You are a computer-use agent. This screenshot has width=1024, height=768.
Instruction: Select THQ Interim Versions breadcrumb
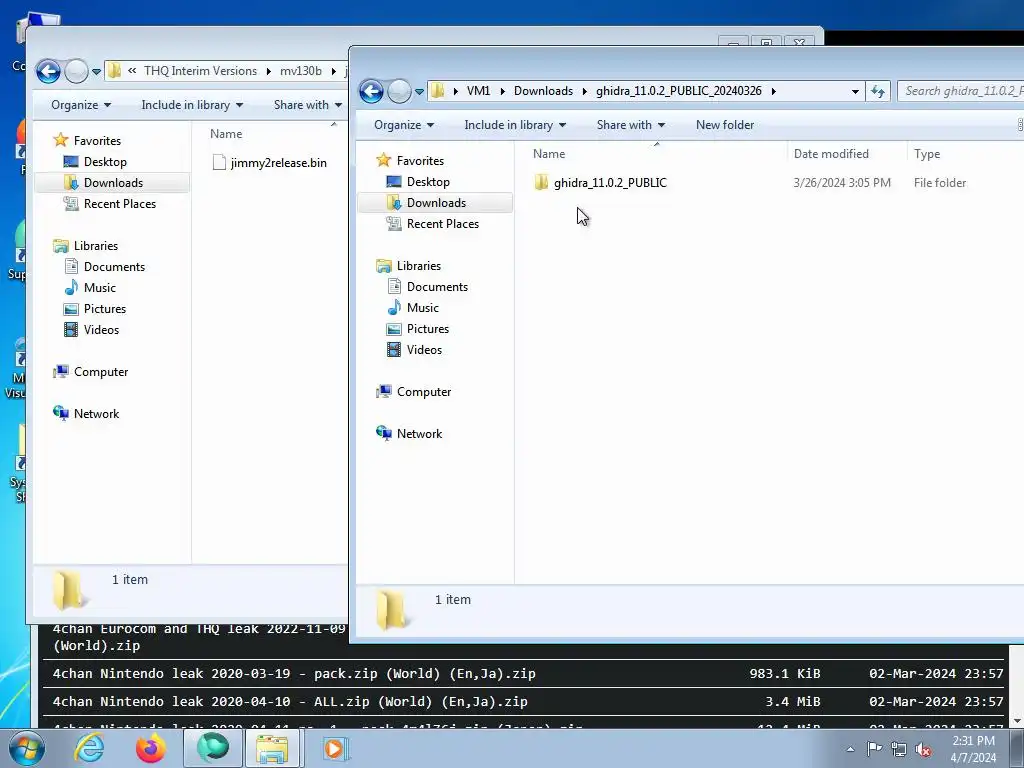point(200,71)
